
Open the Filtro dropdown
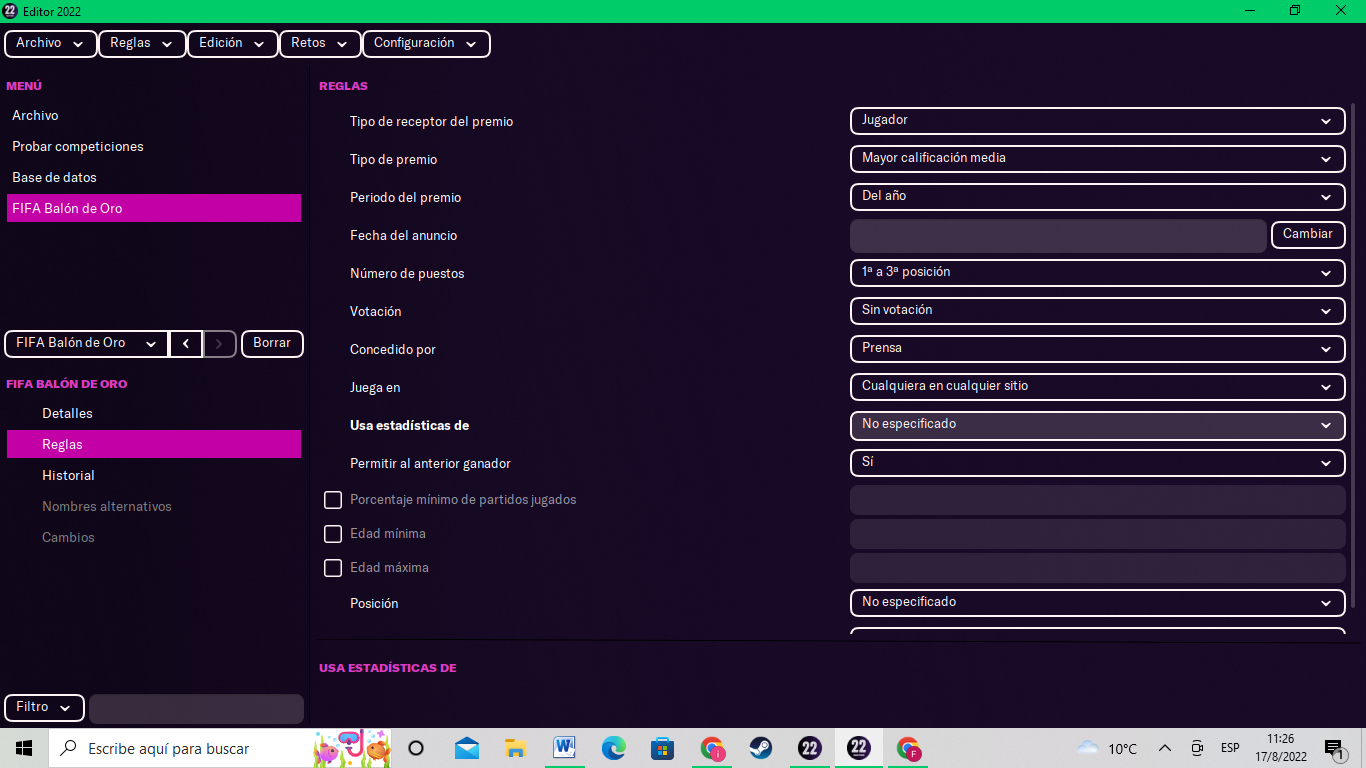[x=44, y=708]
